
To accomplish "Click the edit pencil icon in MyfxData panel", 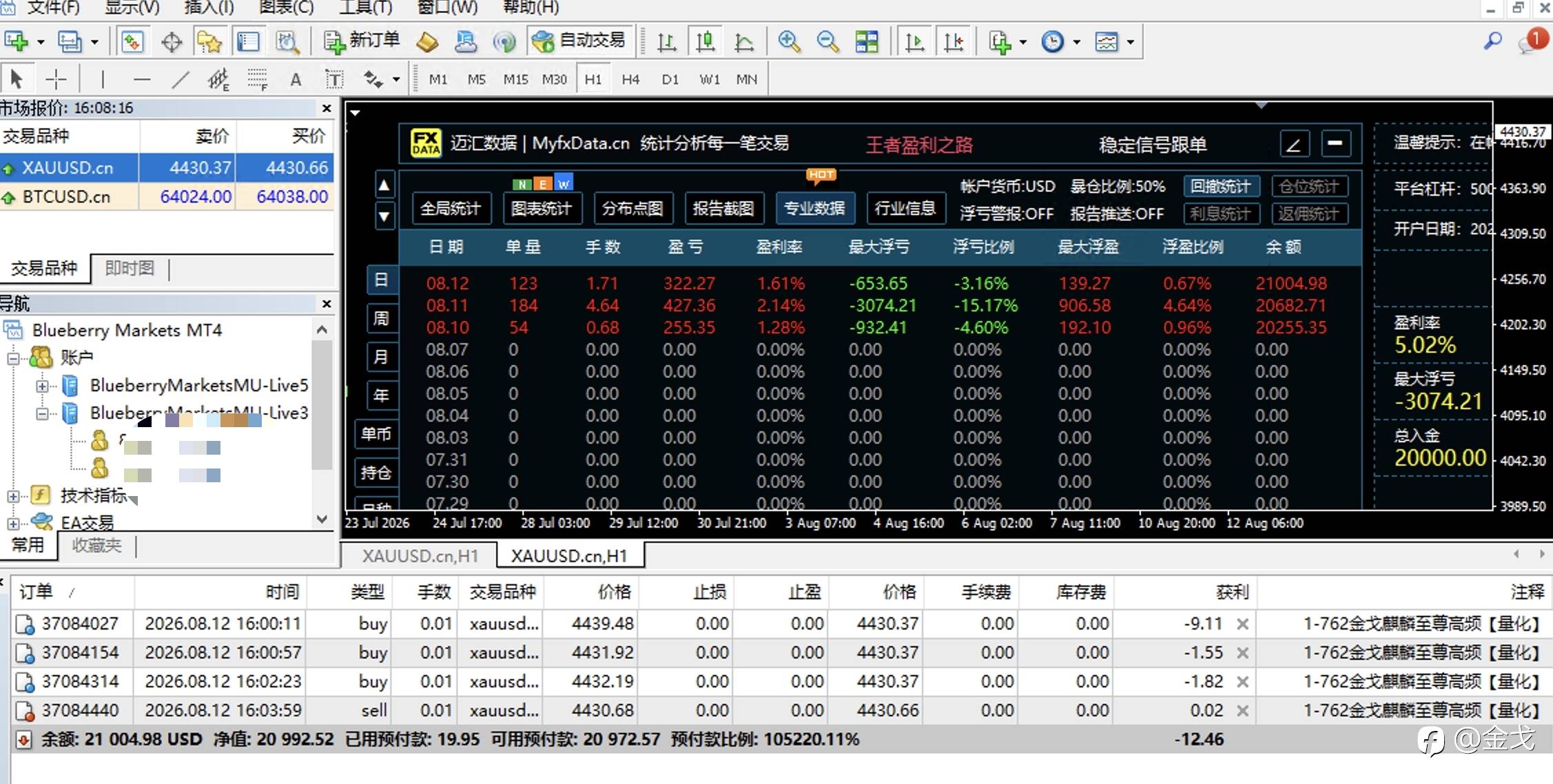I will [x=1294, y=144].
